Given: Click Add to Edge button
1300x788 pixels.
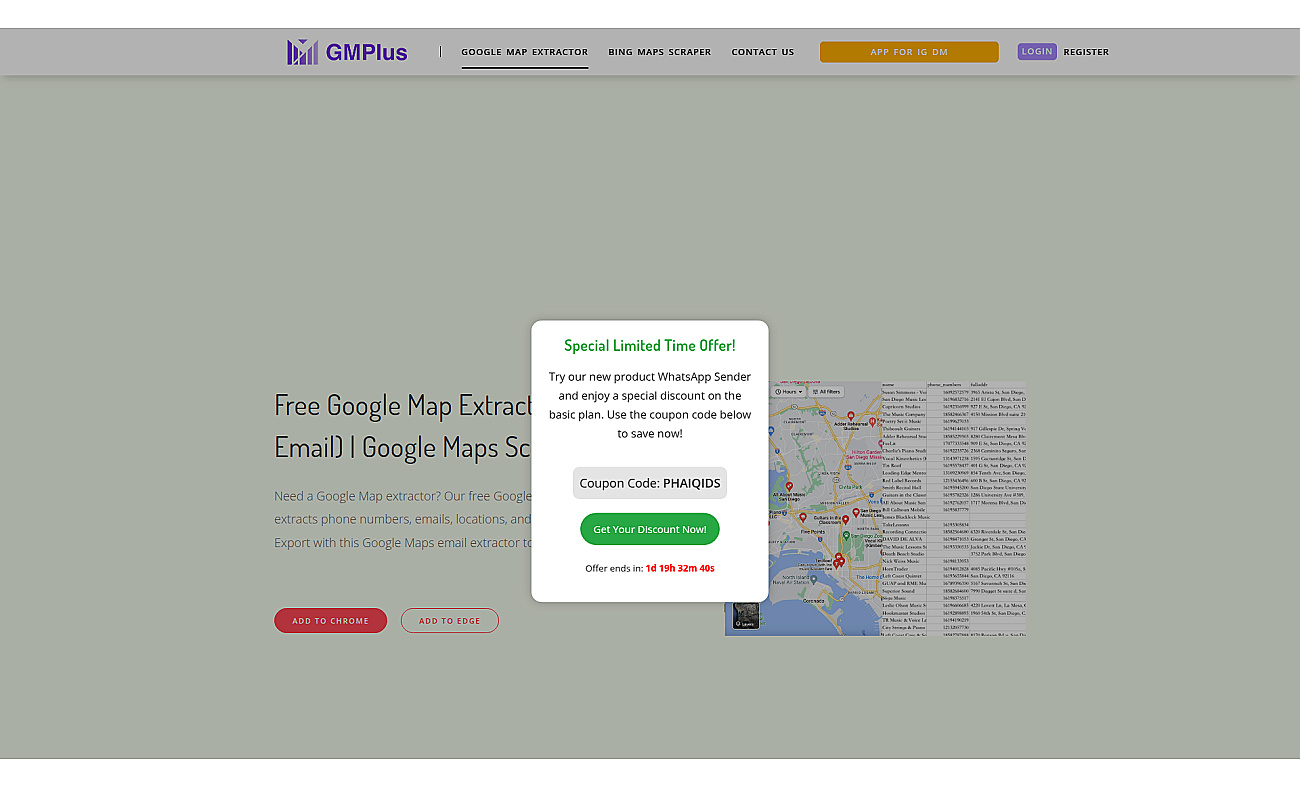Looking at the screenshot, I should [450, 621].
